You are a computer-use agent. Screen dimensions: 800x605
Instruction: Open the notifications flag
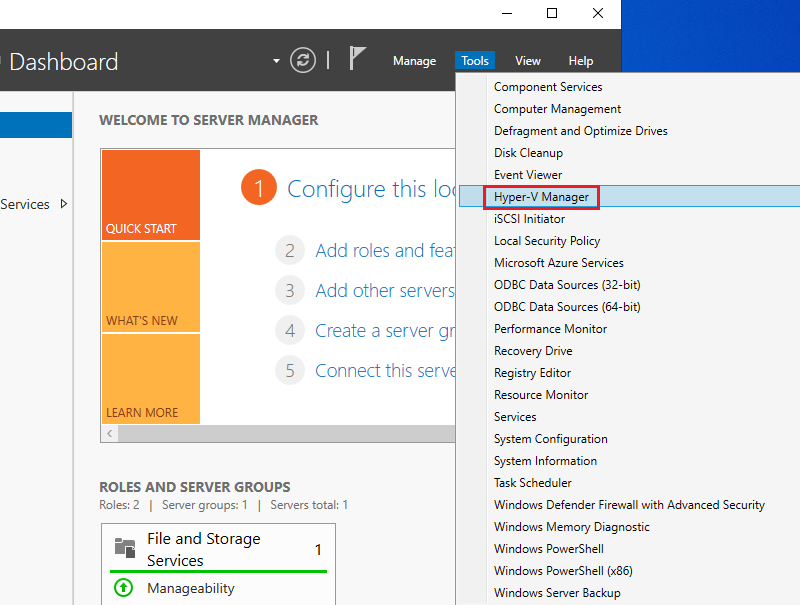[356, 58]
